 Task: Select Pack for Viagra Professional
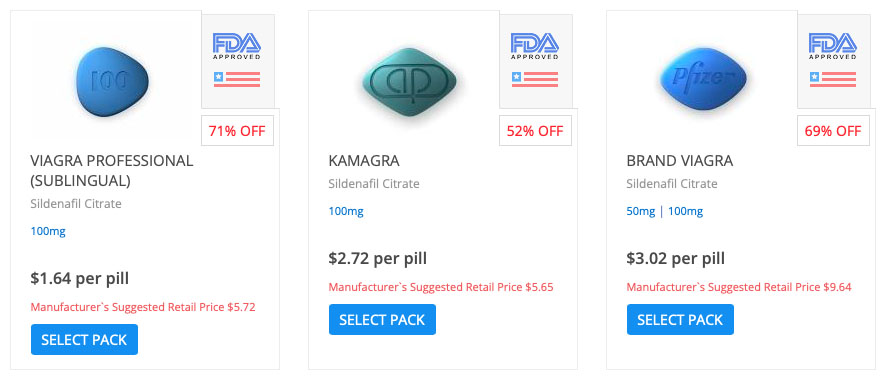(x=84, y=339)
